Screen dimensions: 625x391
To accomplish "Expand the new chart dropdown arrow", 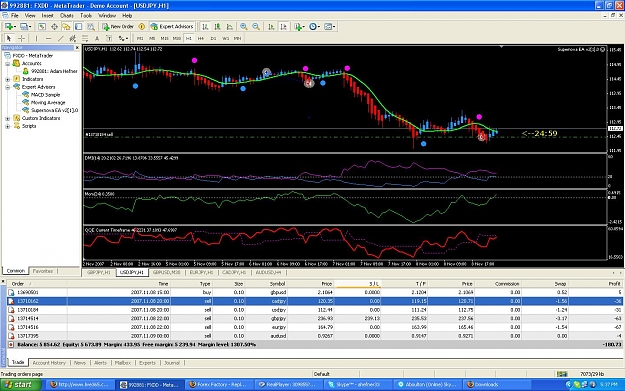I will point(15,27).
